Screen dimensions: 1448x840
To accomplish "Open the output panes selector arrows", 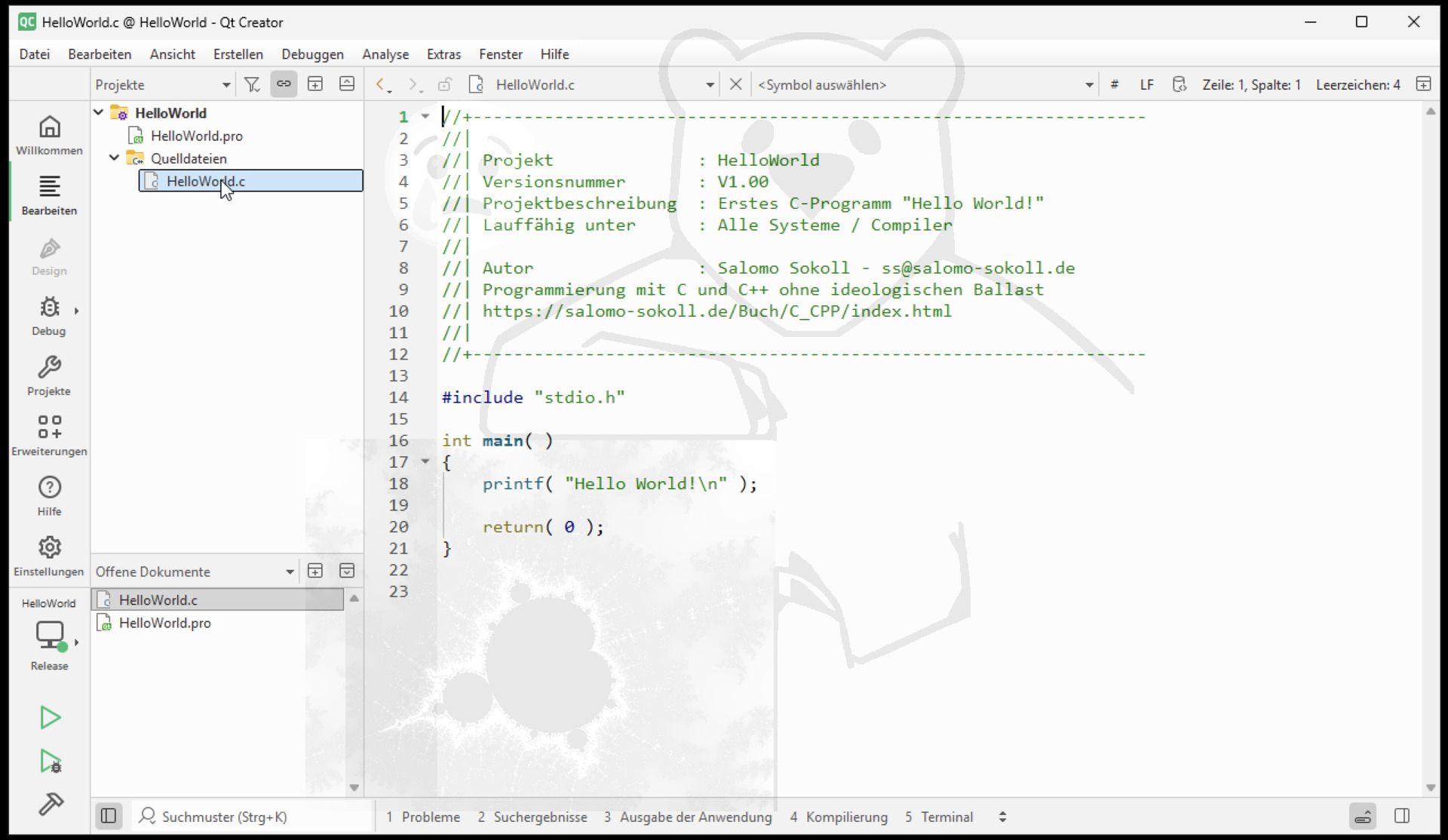I will (x=1002, y=817).
